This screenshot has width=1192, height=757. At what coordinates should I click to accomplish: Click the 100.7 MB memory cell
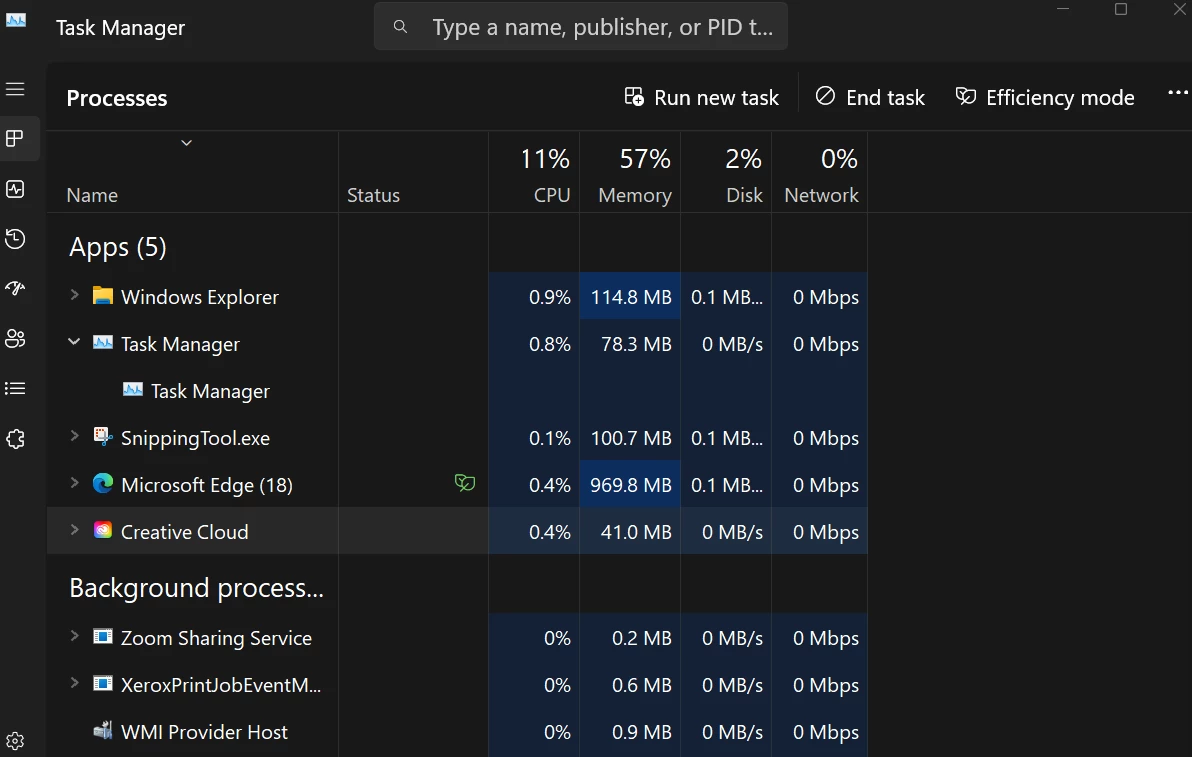click(x=630, y=438)
